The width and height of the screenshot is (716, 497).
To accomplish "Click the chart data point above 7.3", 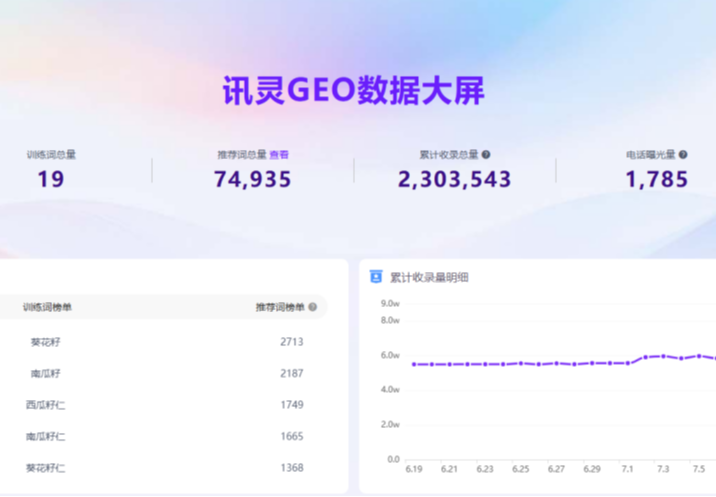I will click(x=663, y=356).
